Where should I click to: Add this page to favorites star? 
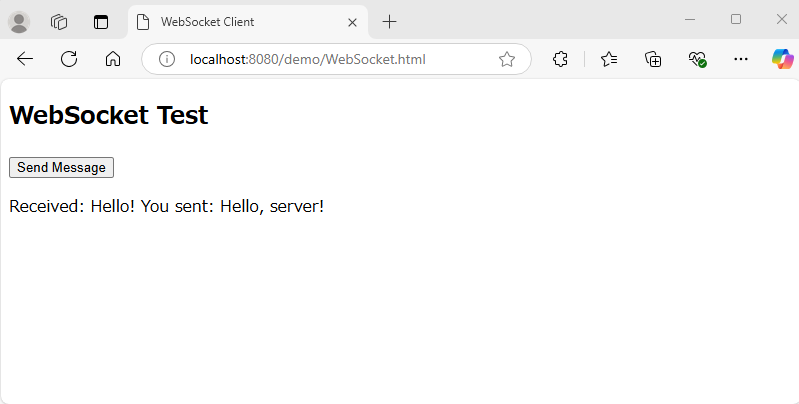(x=507, y=59)
